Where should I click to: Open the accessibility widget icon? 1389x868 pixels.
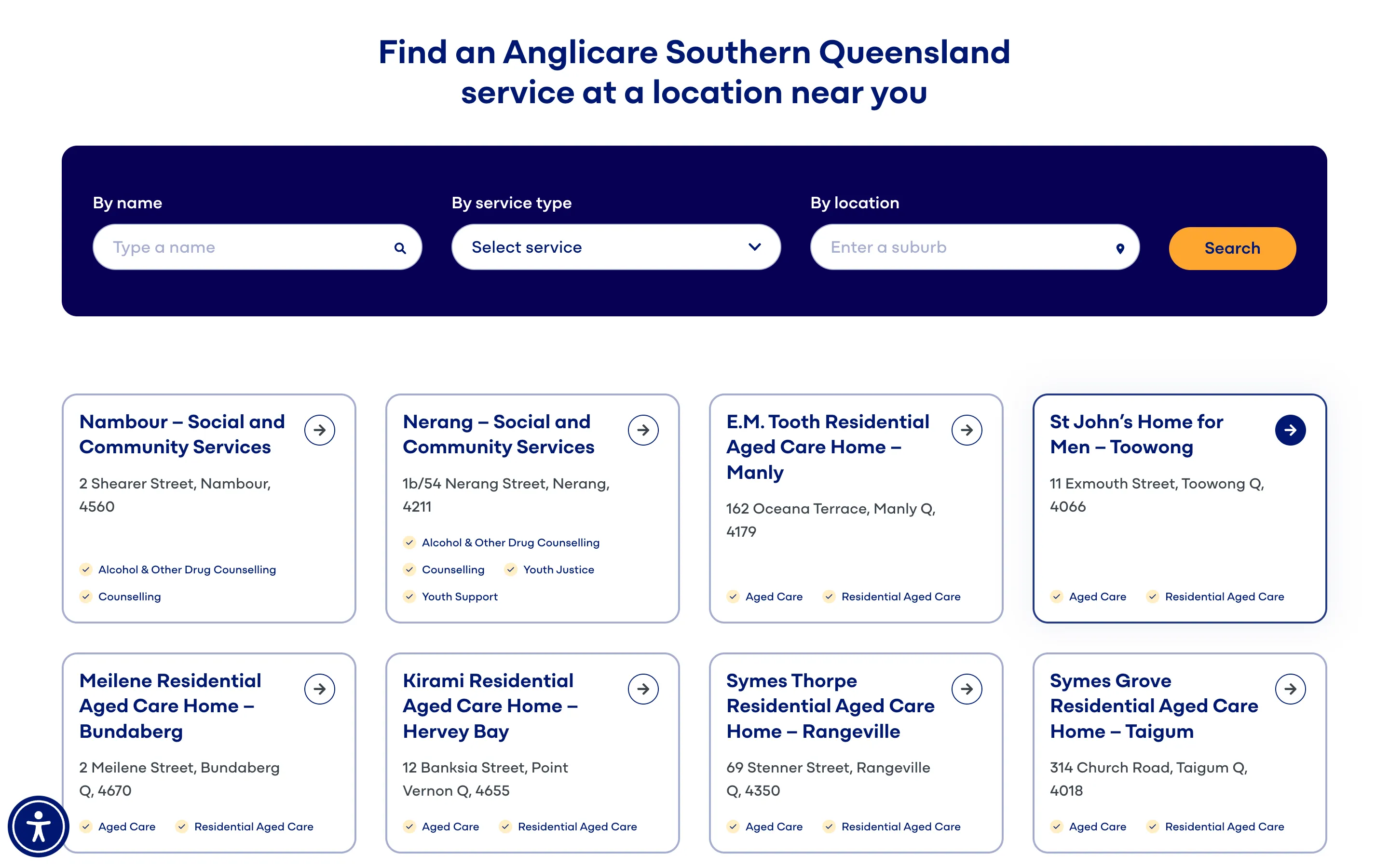click(39, 826)
